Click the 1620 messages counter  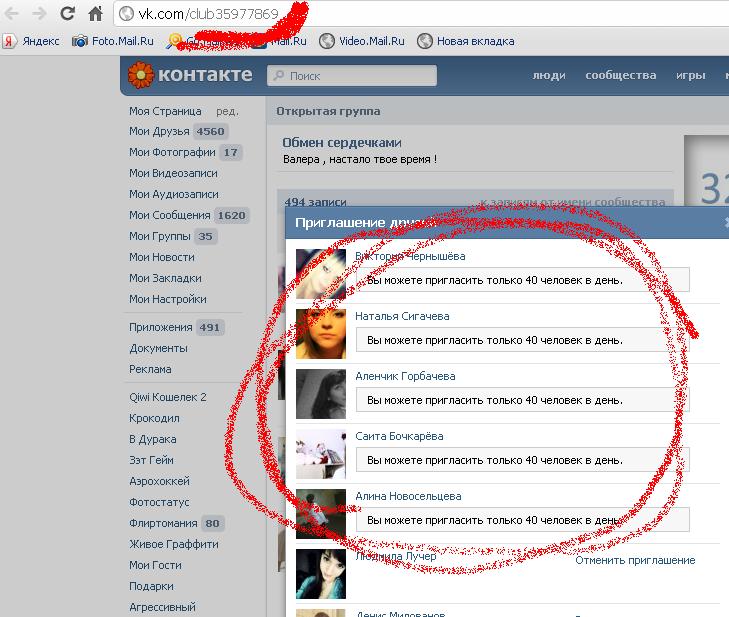point(232,215)
